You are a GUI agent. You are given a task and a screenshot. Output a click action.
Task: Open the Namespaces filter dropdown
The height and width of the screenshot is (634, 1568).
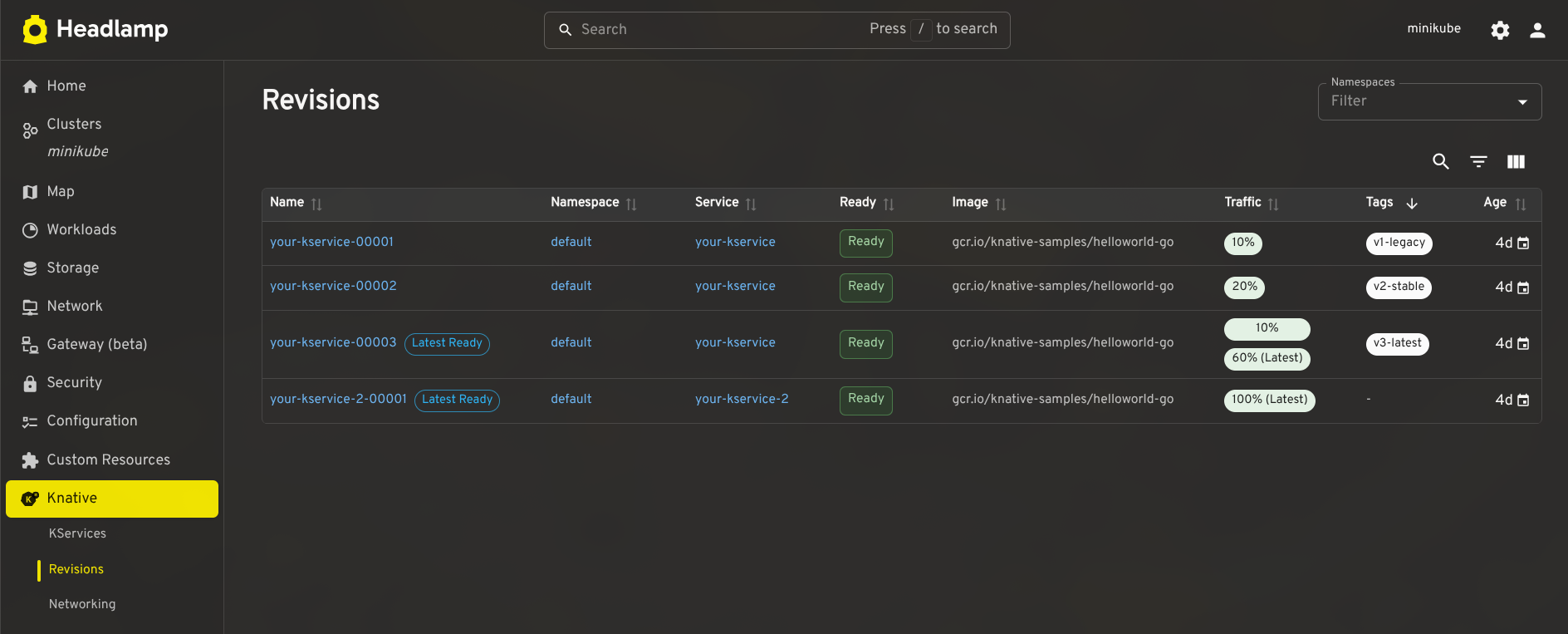tap(1429, 101)
